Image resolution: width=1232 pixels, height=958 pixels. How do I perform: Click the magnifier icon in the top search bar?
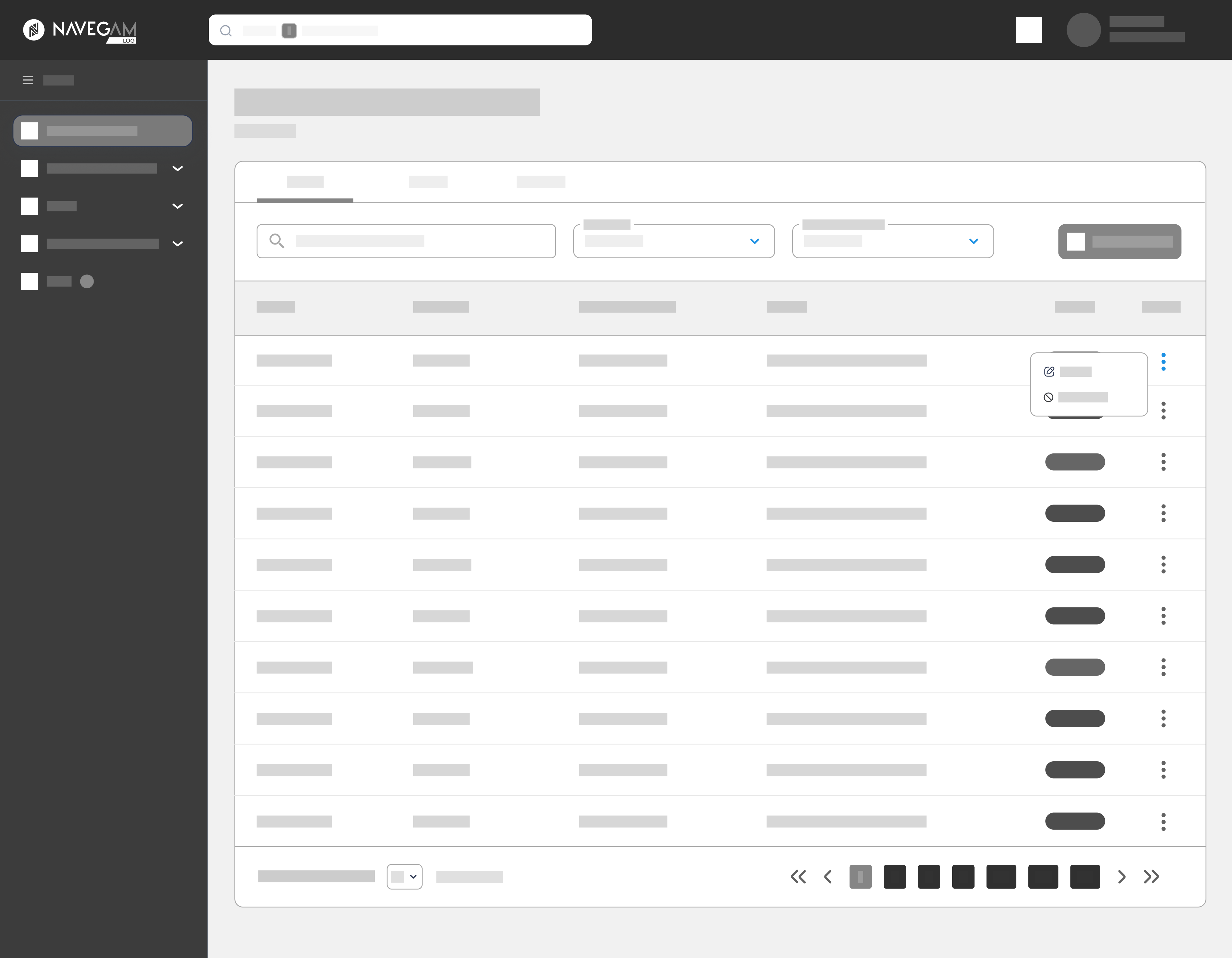click(x=226, y=31)
